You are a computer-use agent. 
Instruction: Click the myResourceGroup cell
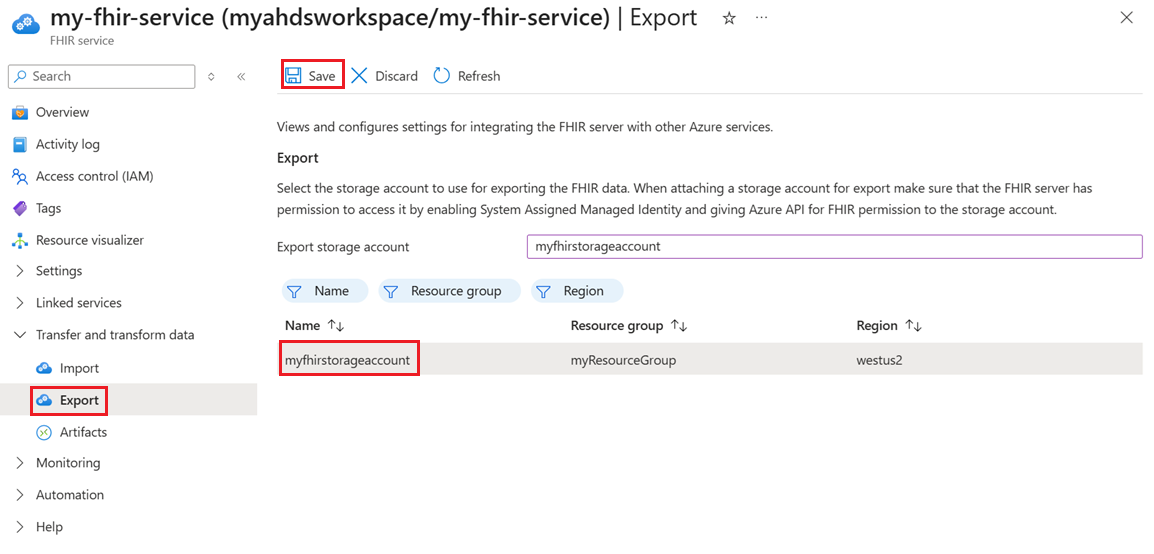coord(623,361)
